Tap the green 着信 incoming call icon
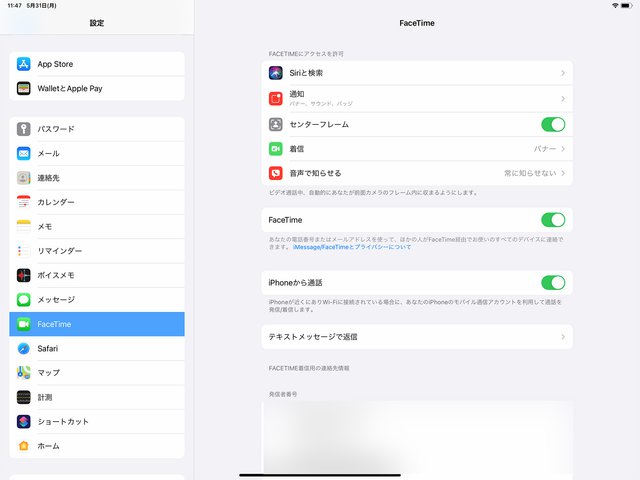This screenshot has width=640, height=480. pos(276,149)
